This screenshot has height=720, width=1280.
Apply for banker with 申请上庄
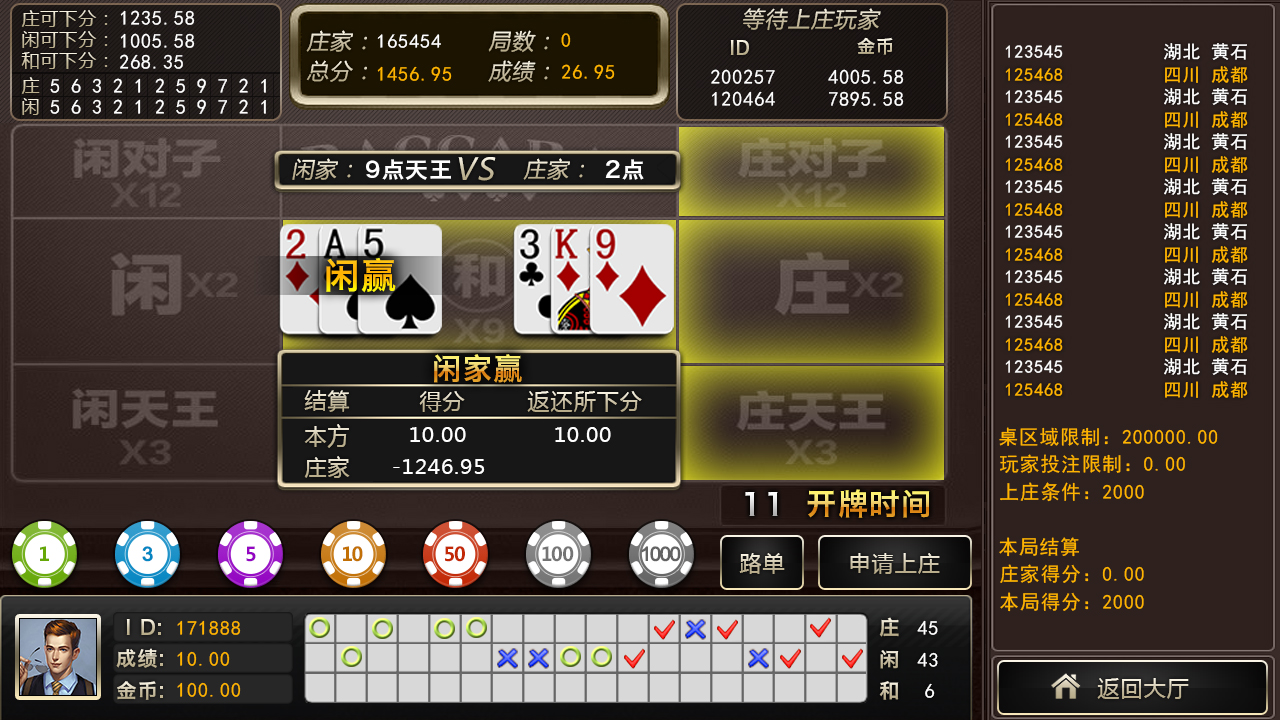click(x=895, y=563)
